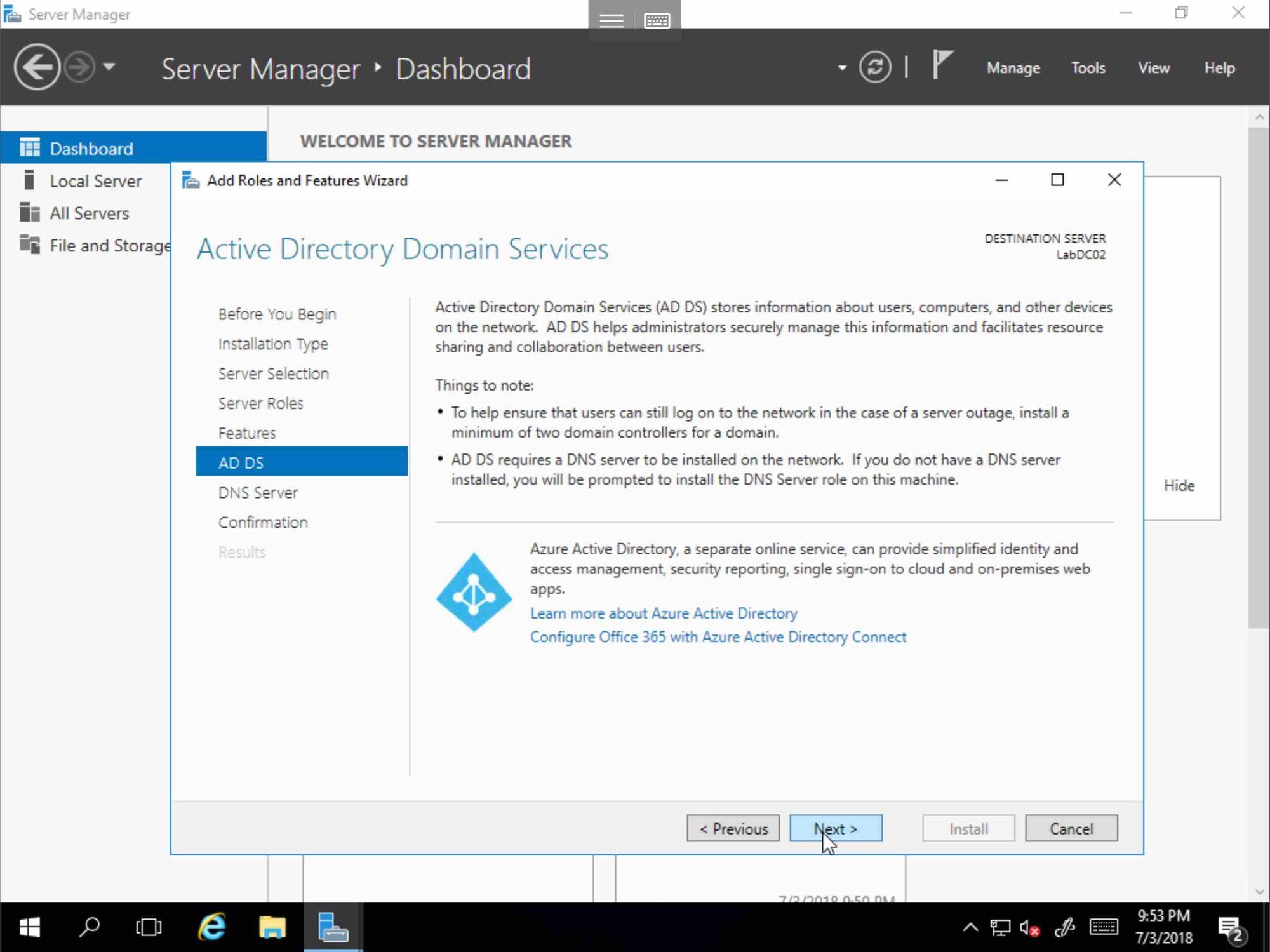This screenshot has height=952, width=1270.
Task: Go to Features step
Action: (x=246, y=433)
